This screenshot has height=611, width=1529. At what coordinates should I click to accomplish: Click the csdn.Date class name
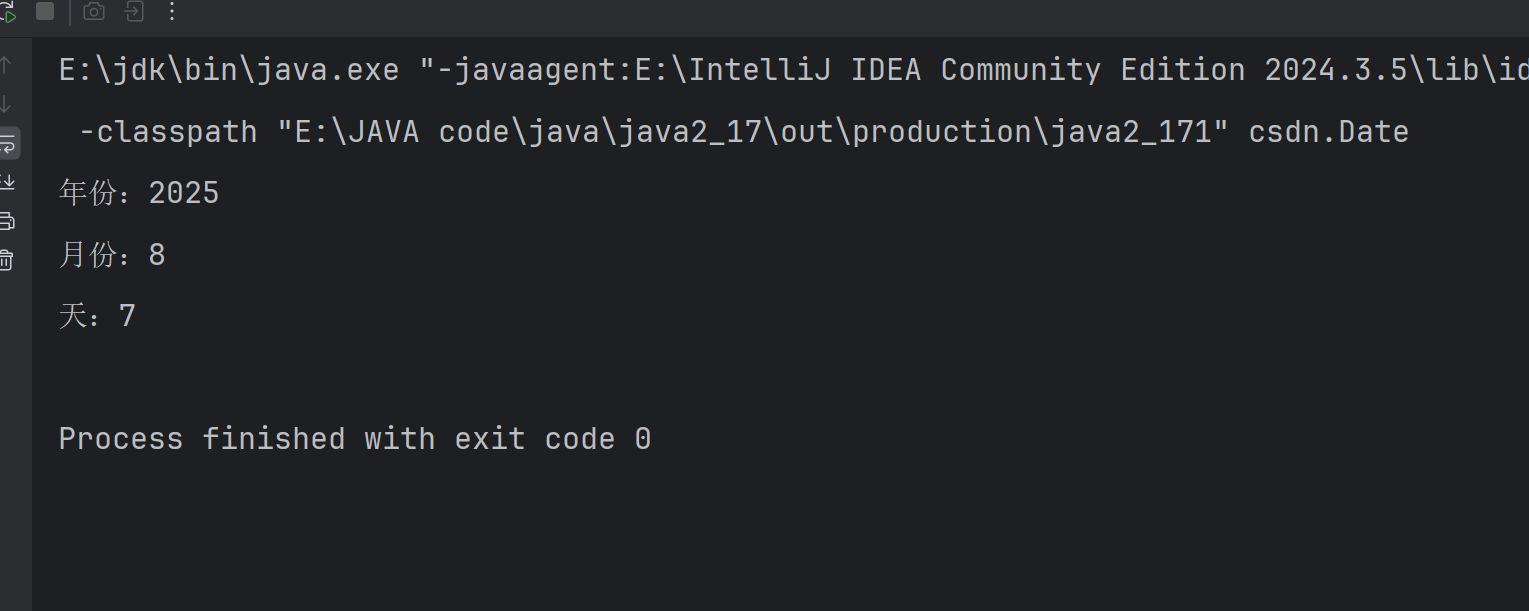[x=1329, y=132]
